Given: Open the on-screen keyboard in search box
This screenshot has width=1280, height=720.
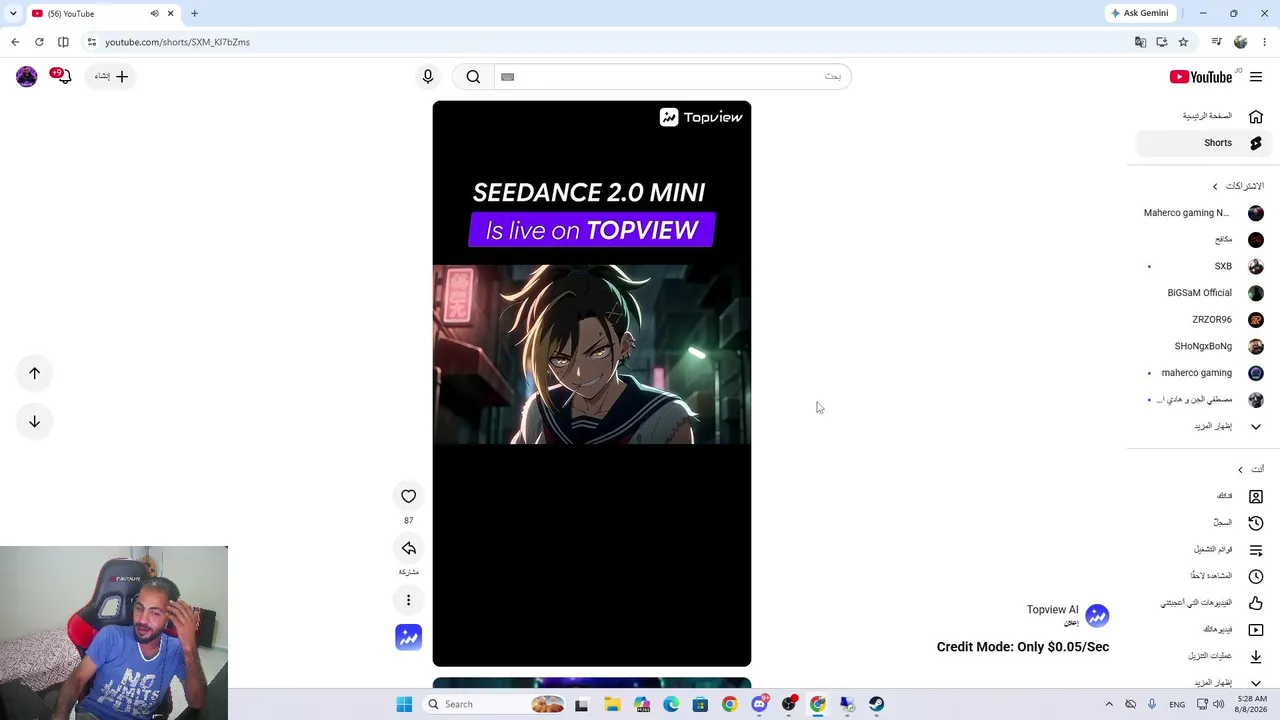Looking at the screenshot, I should point(507,77).
